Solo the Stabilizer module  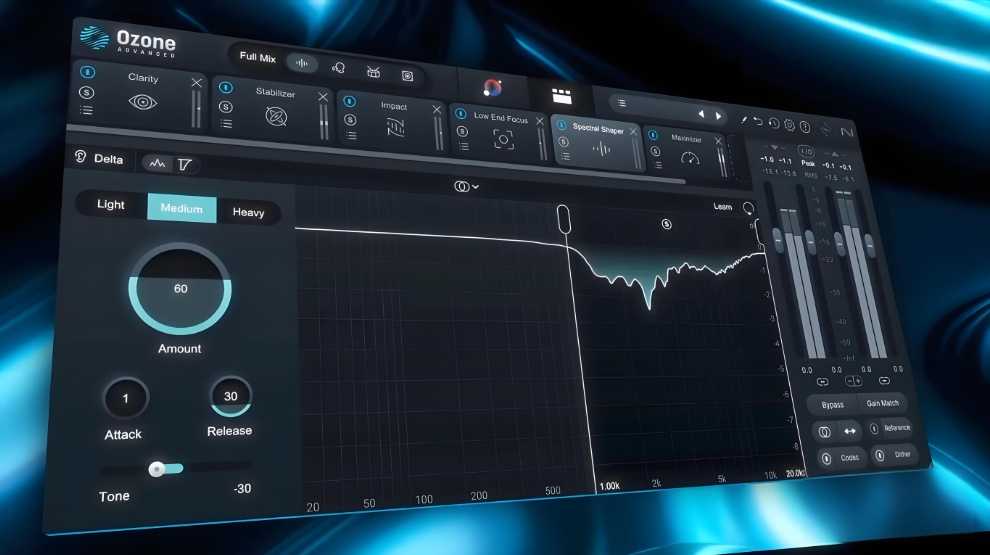[x=226, y=107]
